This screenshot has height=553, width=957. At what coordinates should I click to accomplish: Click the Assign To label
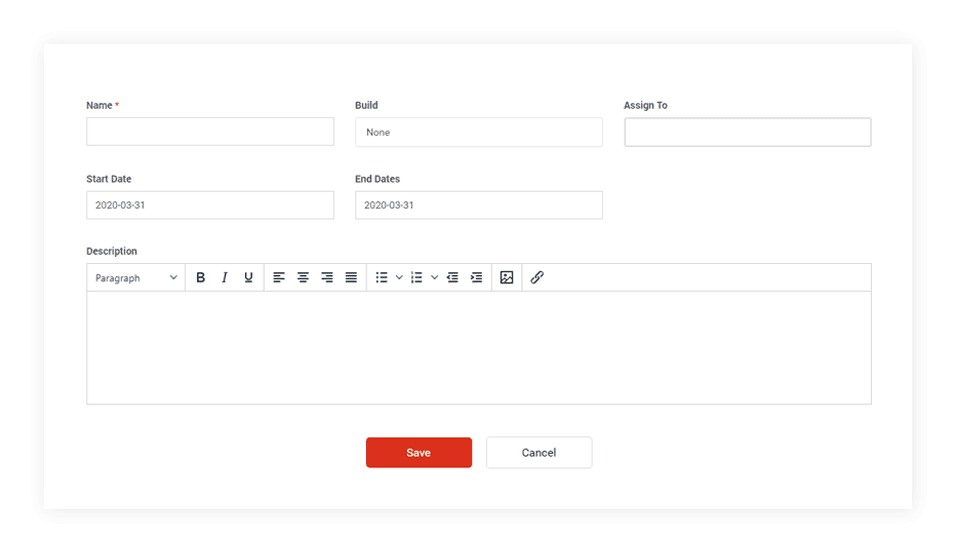(x=645, y=105)
